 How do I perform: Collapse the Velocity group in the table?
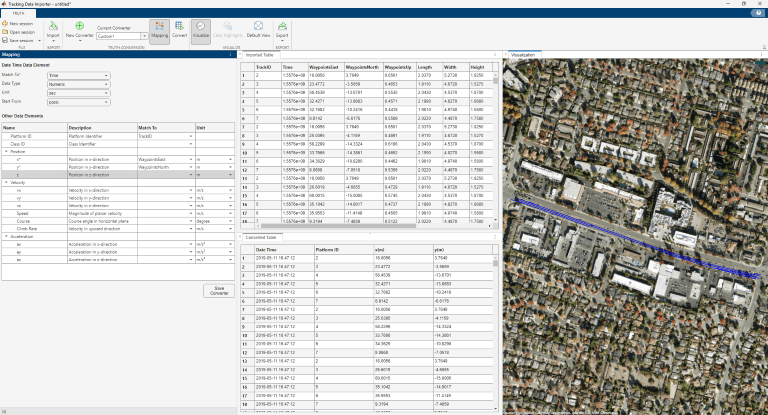(4, 183)
